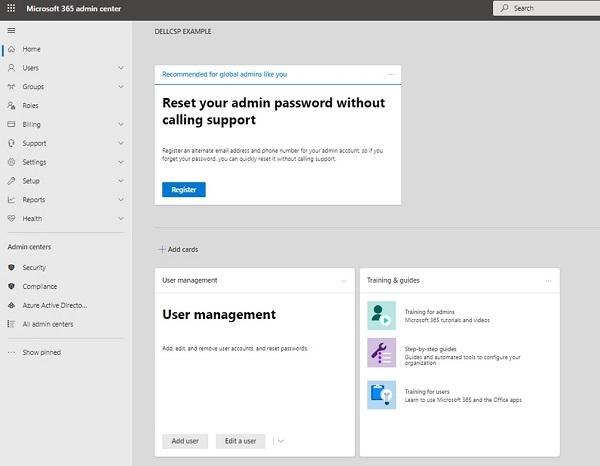Expand the Users navigation chevron
The width and height of the screenshot is (600, 466).
[121, 68]
